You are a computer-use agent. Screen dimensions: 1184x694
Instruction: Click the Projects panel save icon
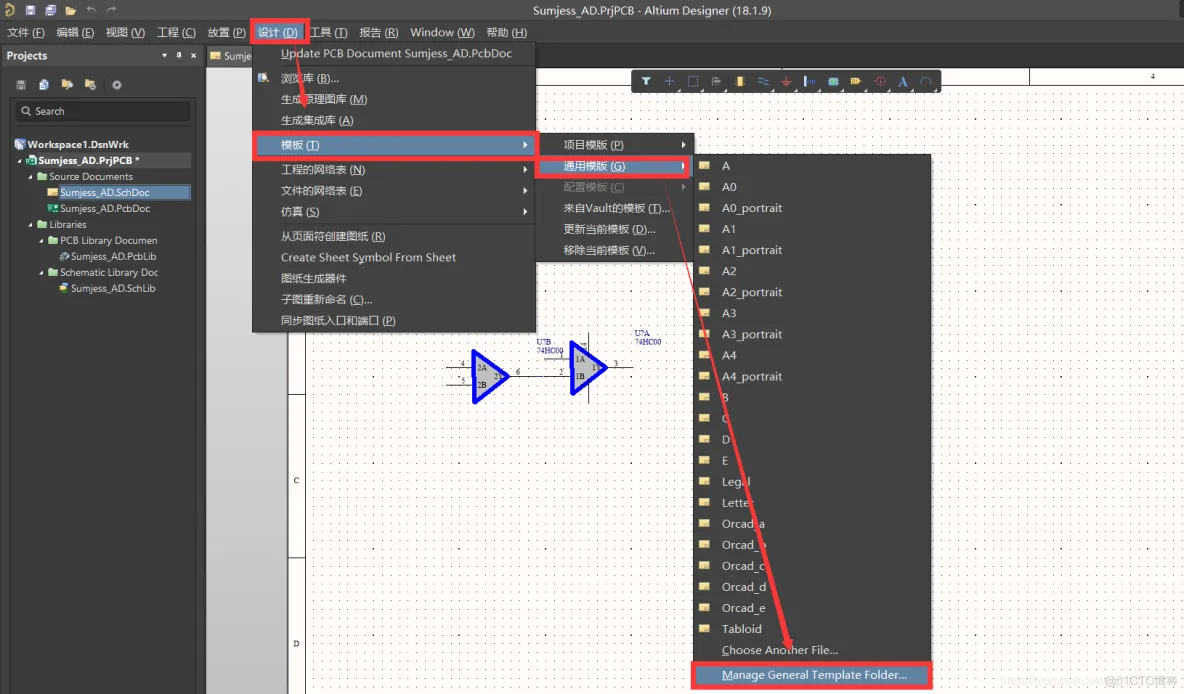[x=21, y=85]
